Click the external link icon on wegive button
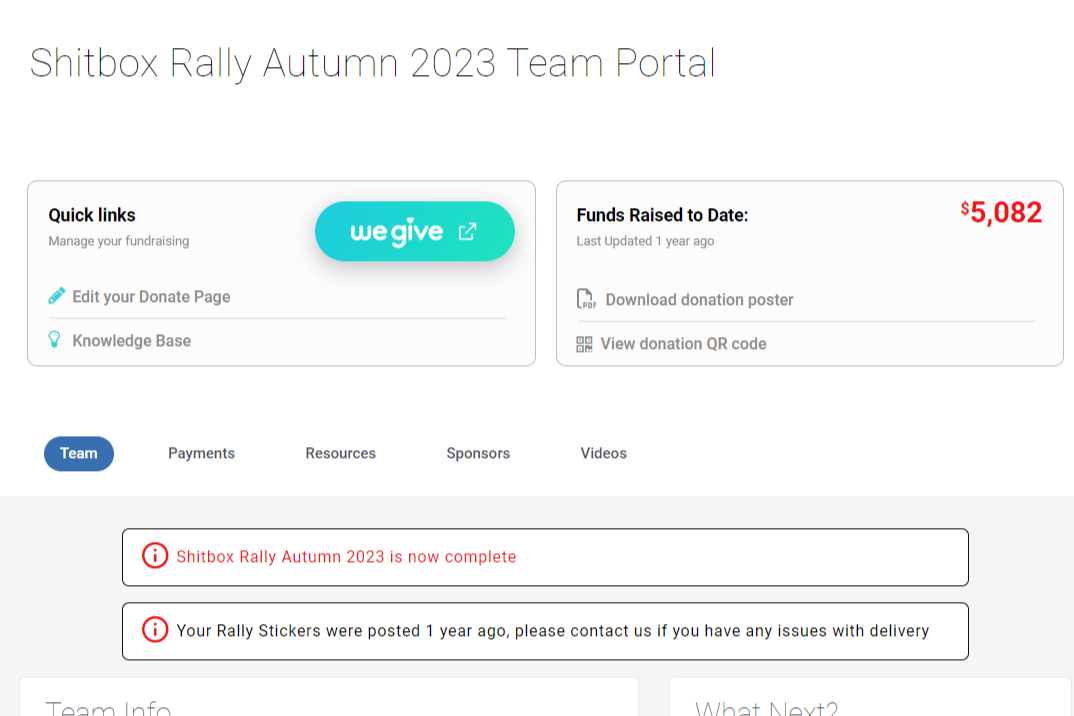The height and width of the screenshot is (716, 1074). 467,232
